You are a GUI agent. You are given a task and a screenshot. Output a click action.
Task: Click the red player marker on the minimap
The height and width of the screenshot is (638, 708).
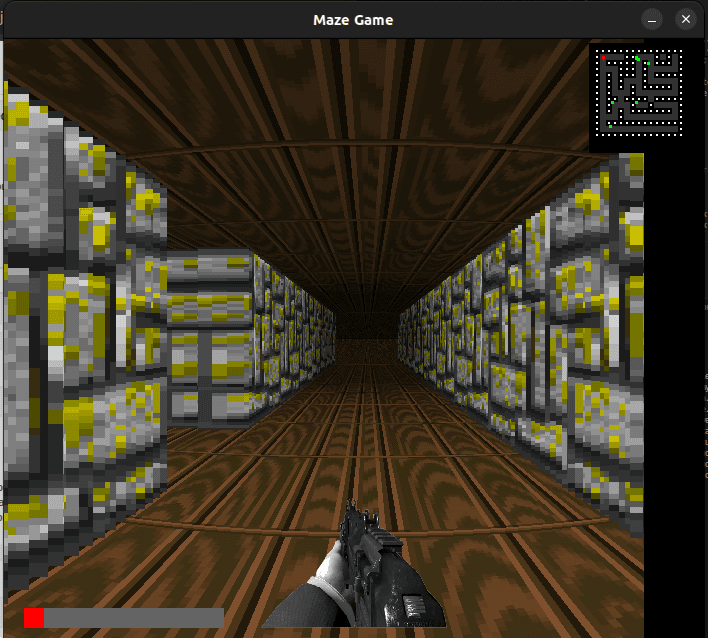pyautogui.click(x=604, y=58)
